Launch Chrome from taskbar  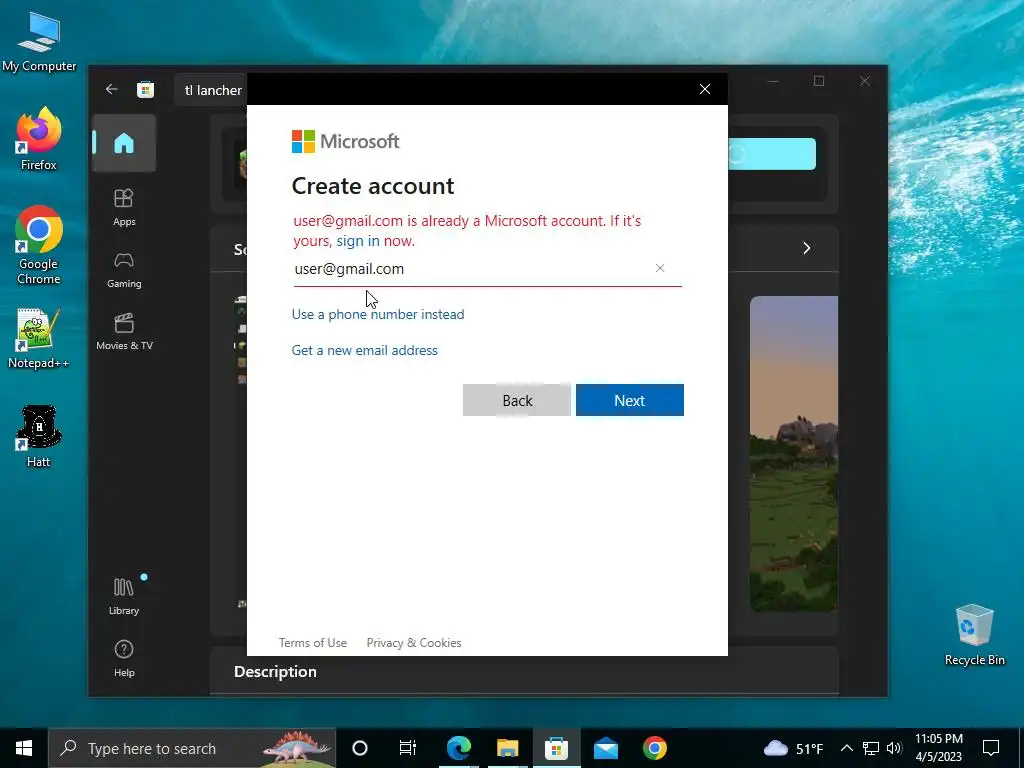coord(654,748)
